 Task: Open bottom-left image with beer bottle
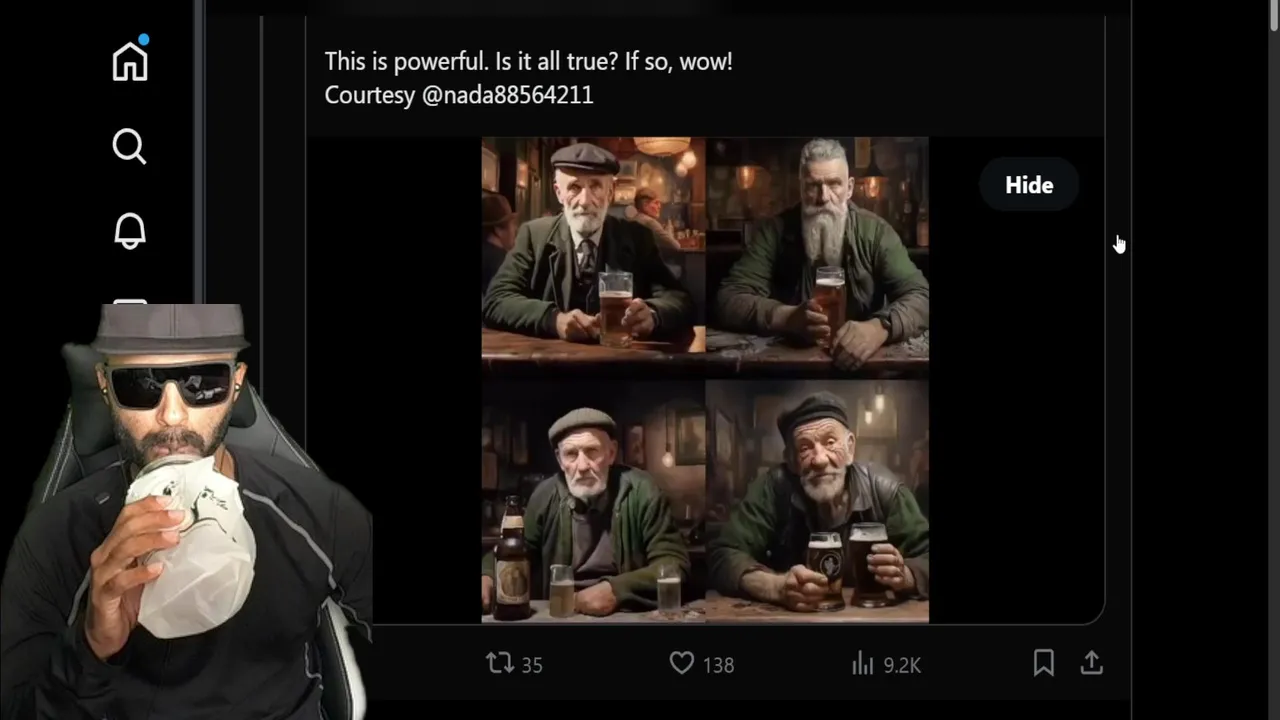(x=593, y=501)
